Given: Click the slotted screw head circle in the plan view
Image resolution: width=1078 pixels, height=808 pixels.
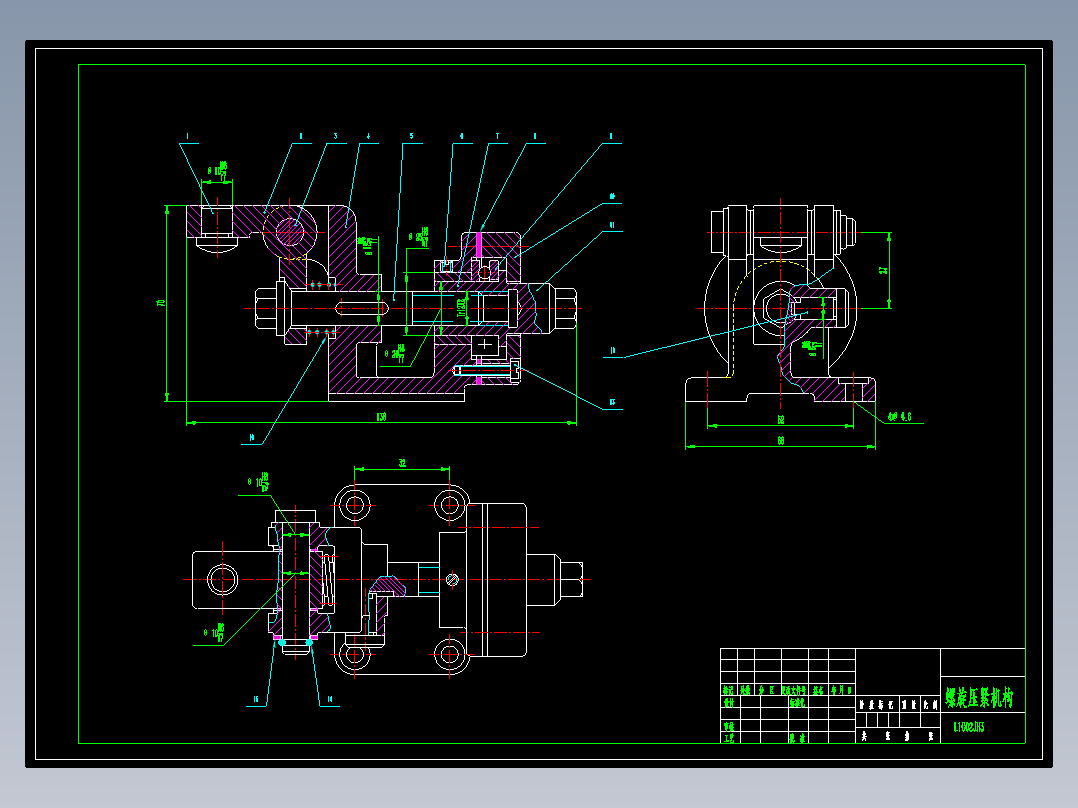Looking at the screenshot, I should (x=452, y=580).
